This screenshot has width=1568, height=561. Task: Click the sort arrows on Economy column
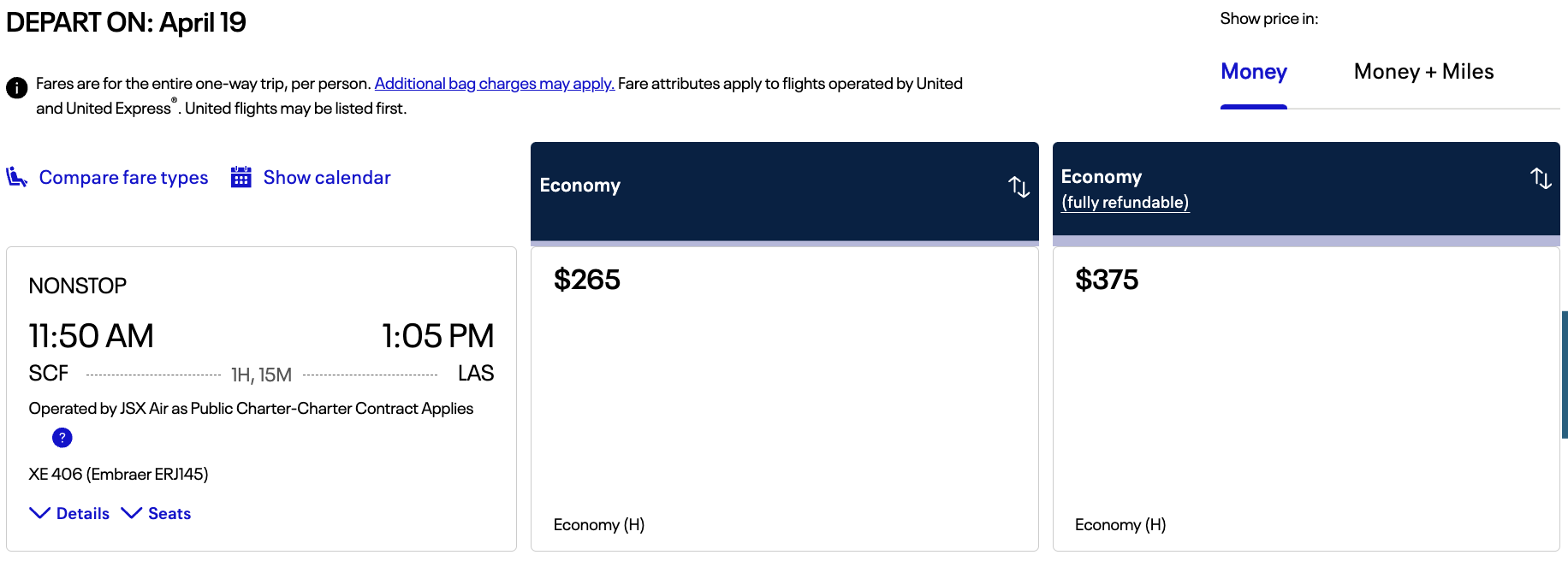click(1019, 188)
